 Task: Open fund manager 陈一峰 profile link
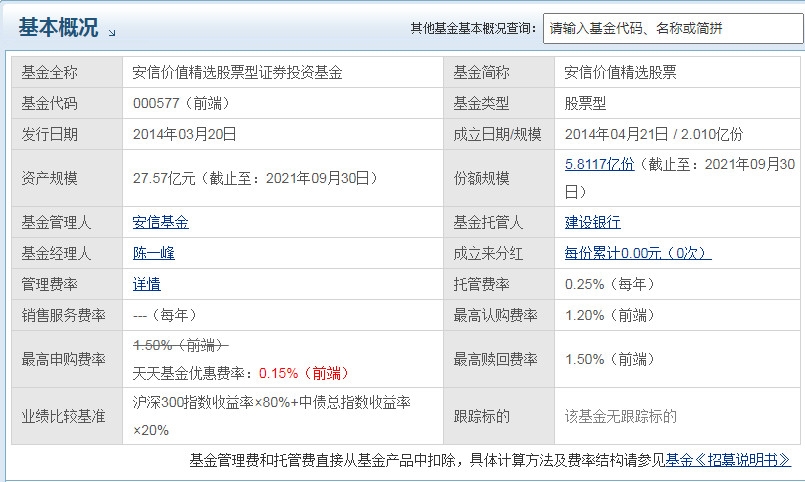click(153, 253)
